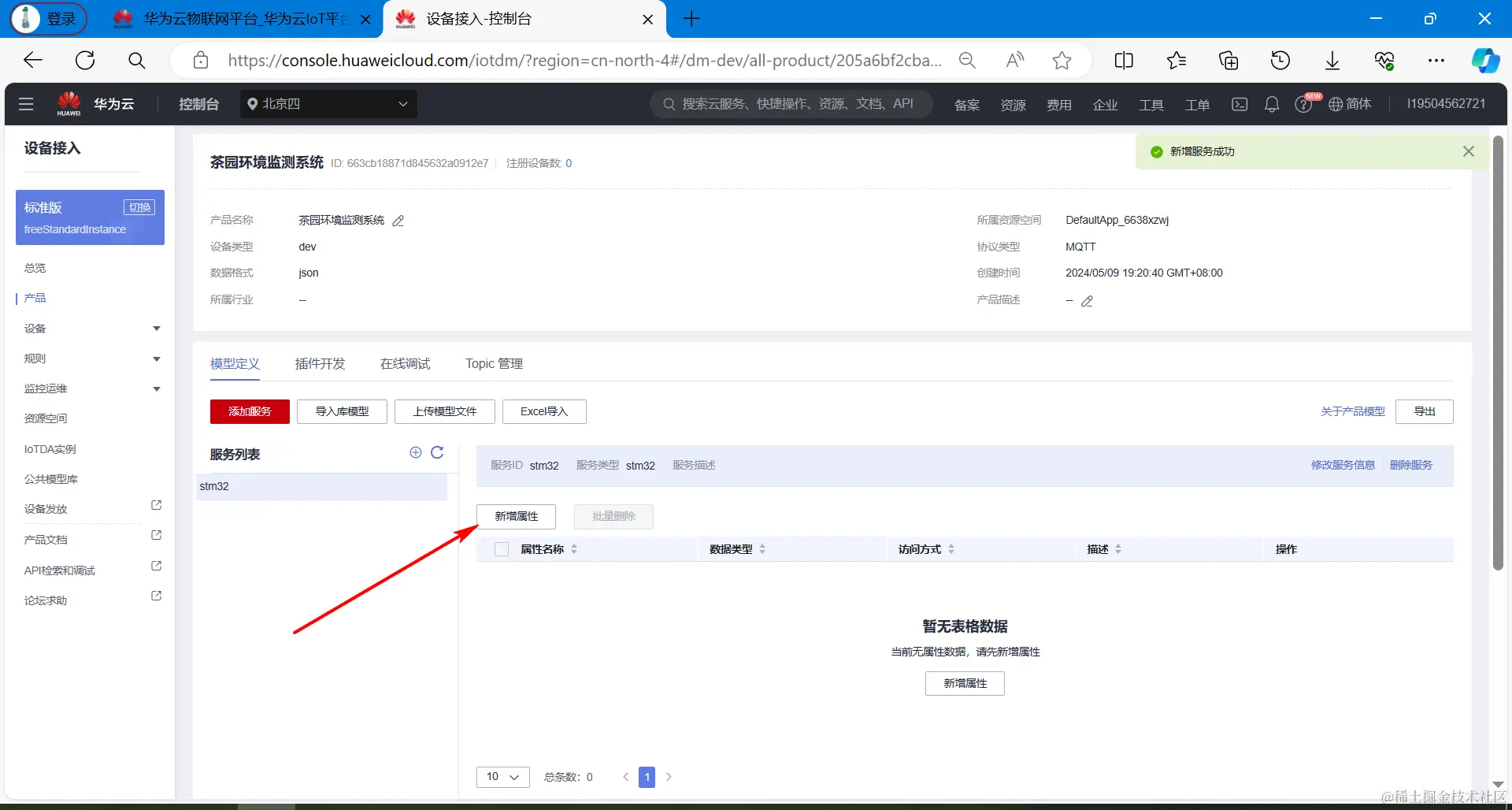Switch to 模型定义 tab
1512x810 pixels.
(x=235, y=363)
